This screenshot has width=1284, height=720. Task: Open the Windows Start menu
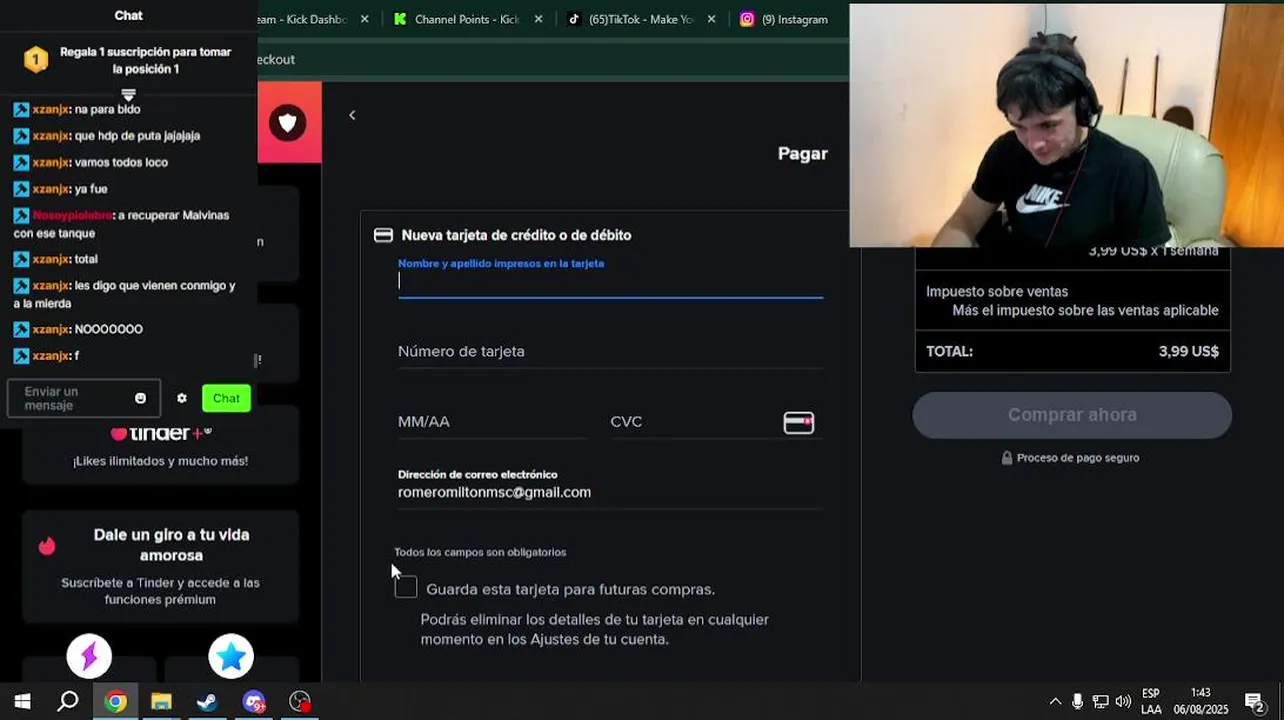pos(22,702)
